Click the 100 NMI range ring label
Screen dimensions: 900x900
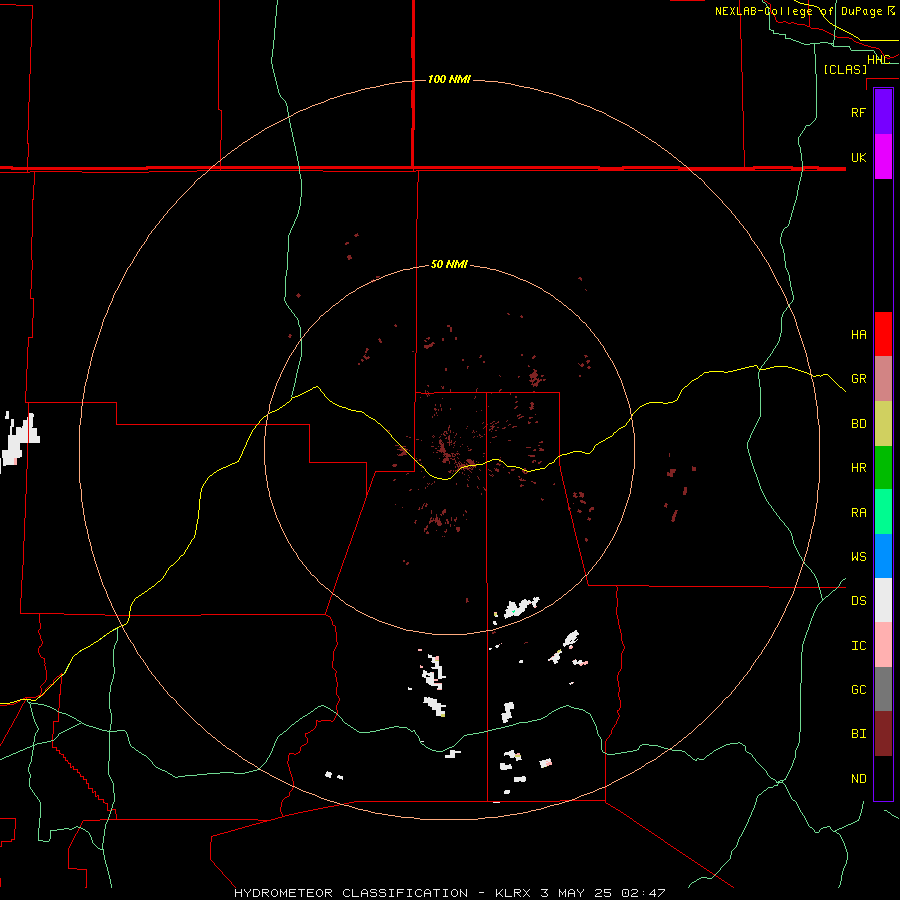click(449, 79)
